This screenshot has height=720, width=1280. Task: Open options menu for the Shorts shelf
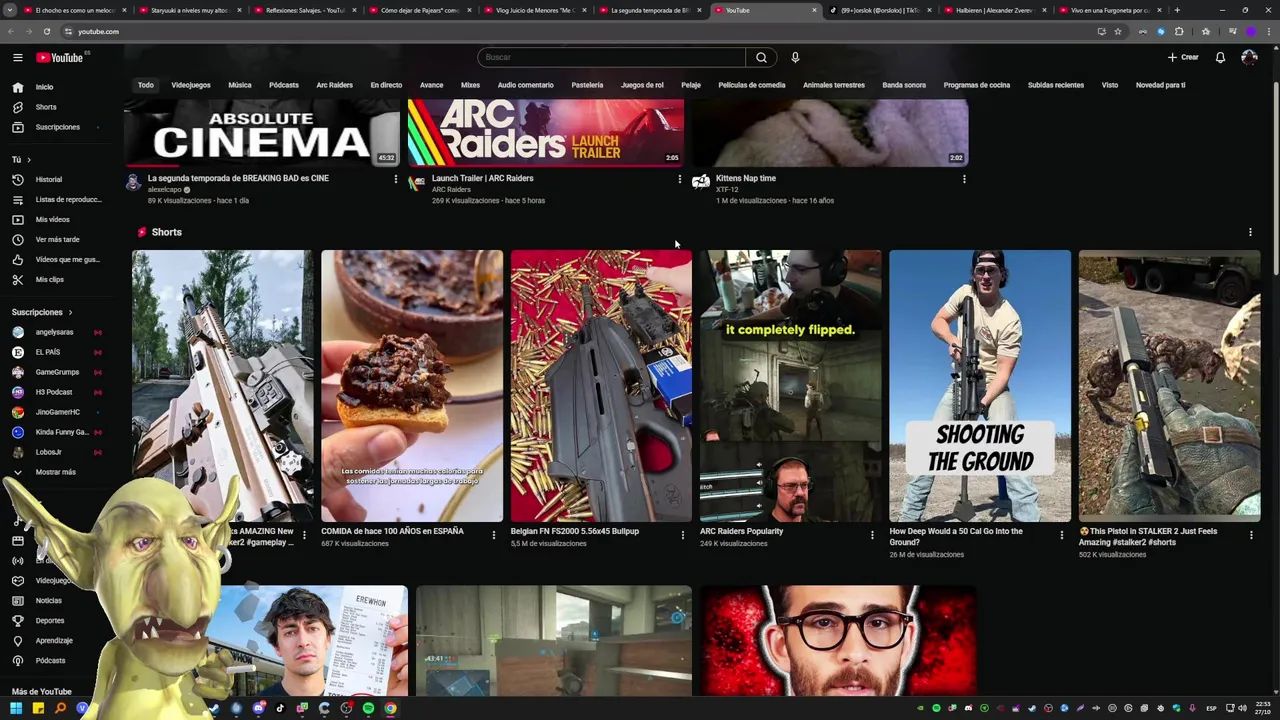tap(1250, 232)
